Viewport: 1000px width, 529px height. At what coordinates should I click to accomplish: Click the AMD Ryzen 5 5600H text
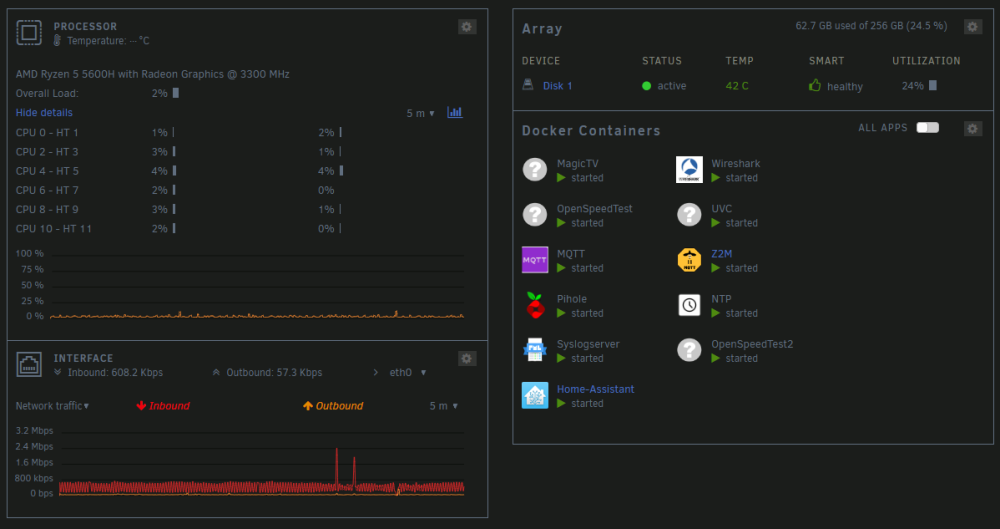pyautogui.click(x=152, y=74)
